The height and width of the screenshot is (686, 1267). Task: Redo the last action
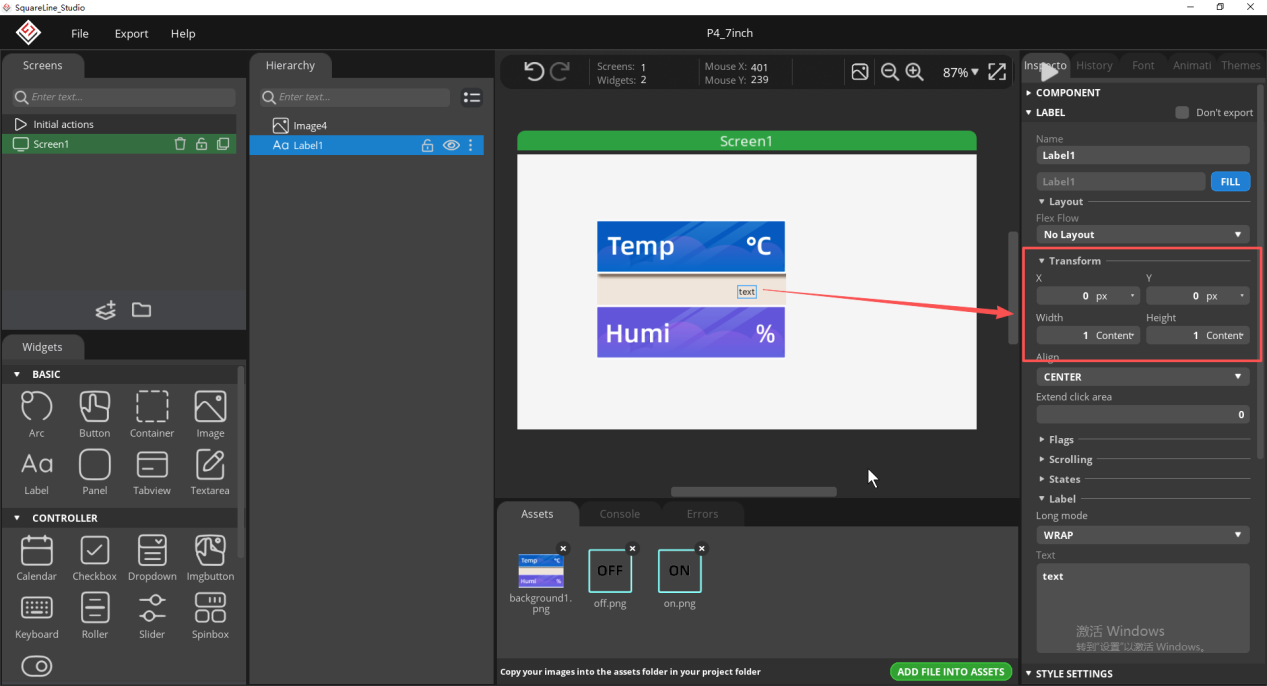tap(560, 72)
